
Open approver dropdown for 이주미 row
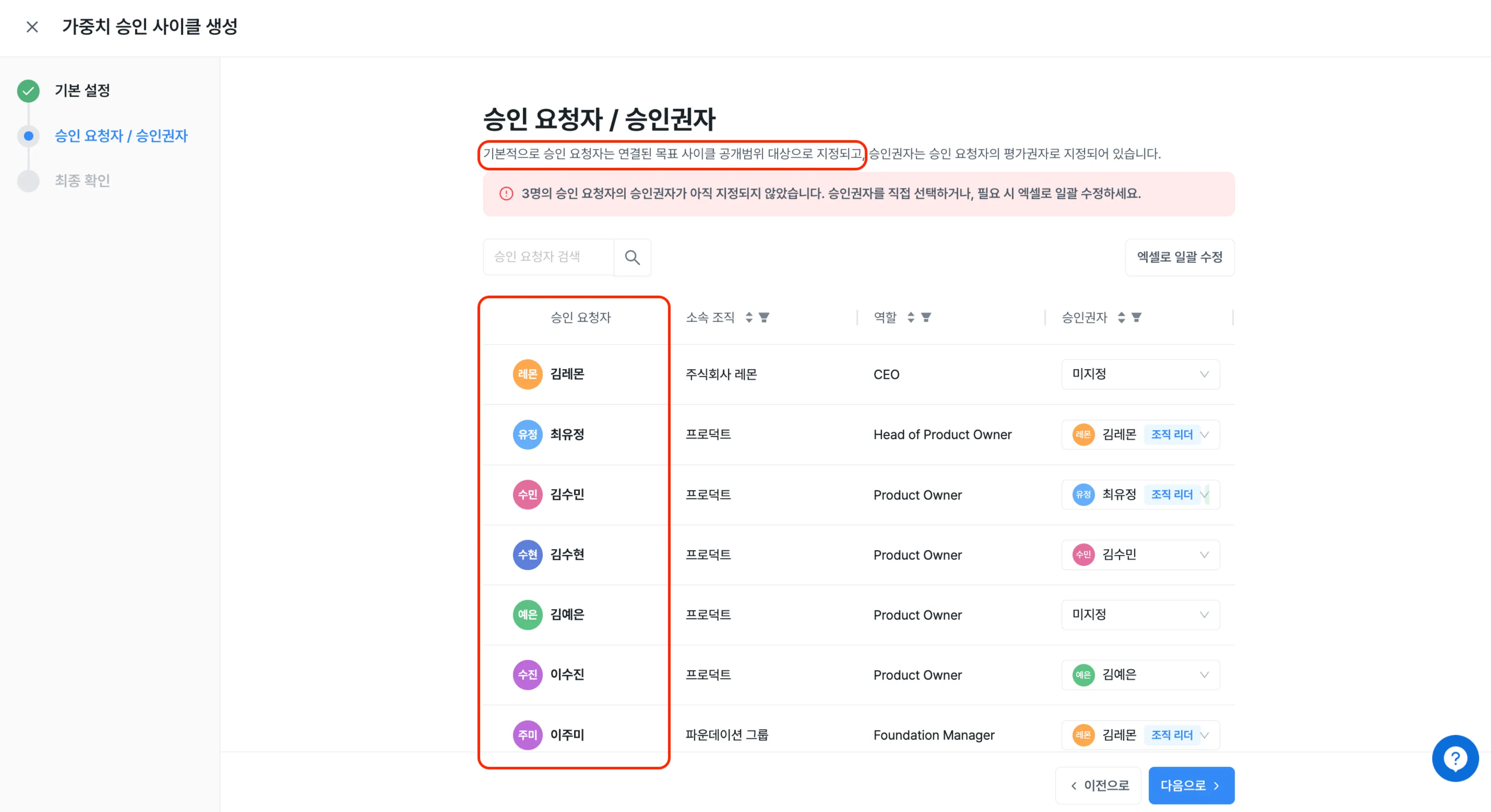(x=1140, y=735)
